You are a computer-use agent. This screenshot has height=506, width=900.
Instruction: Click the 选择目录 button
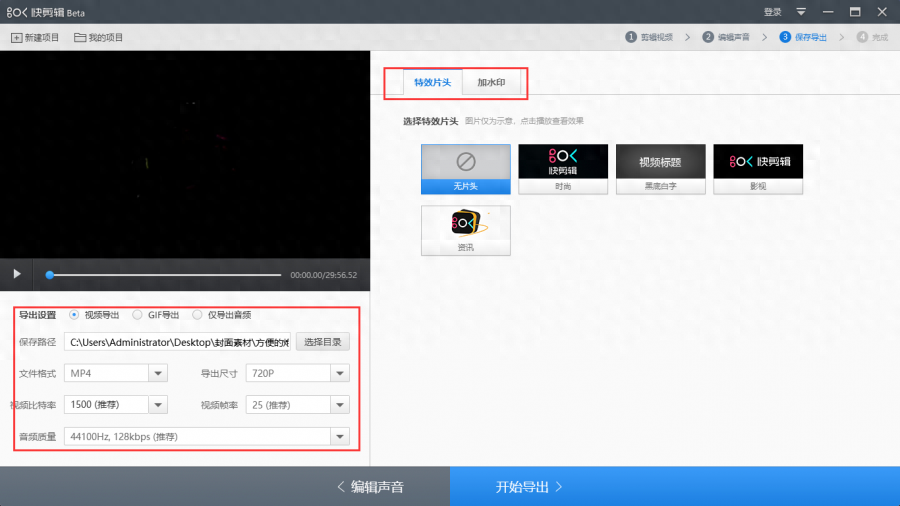click(x=323, y=342)
